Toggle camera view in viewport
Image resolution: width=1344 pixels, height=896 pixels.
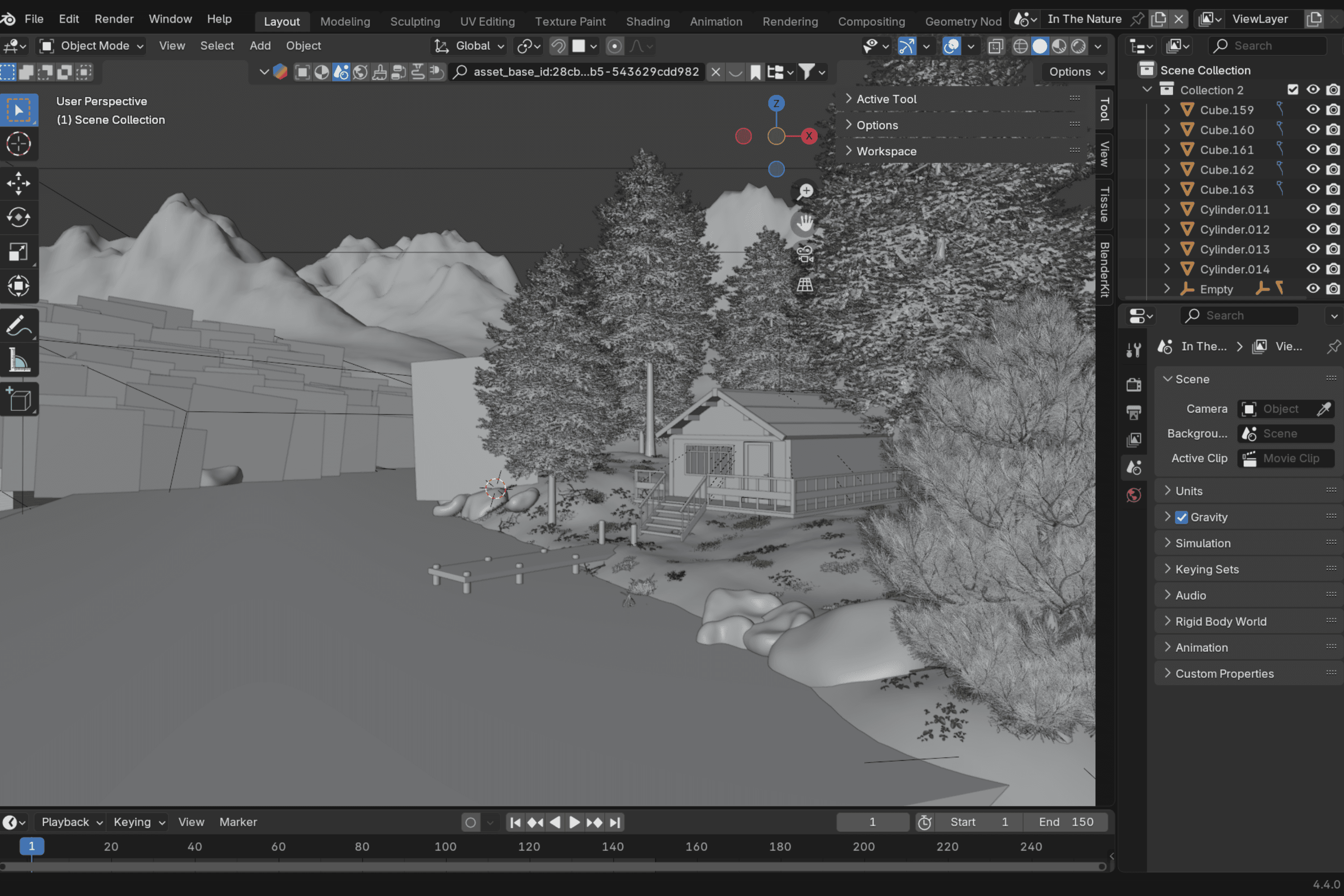coord(805,254)
